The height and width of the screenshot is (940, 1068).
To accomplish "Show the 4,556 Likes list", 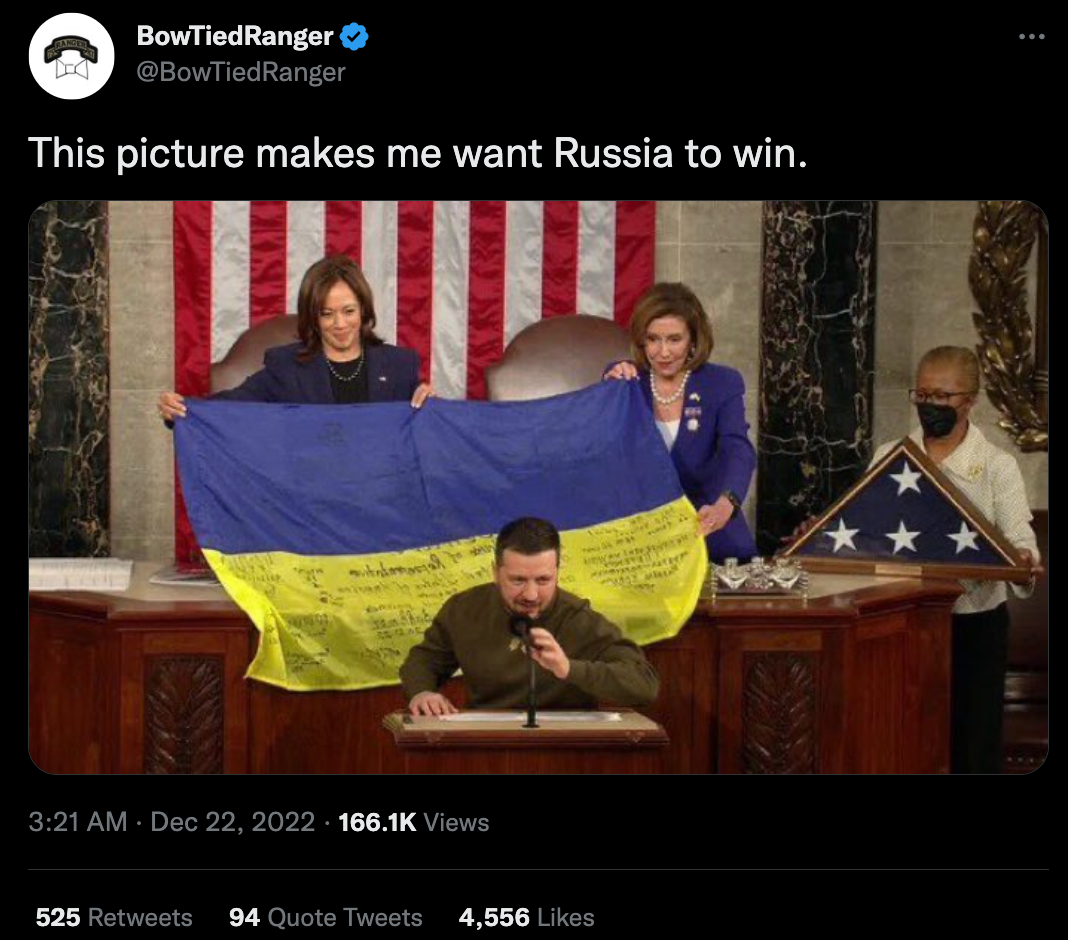I will coord(527,918).
